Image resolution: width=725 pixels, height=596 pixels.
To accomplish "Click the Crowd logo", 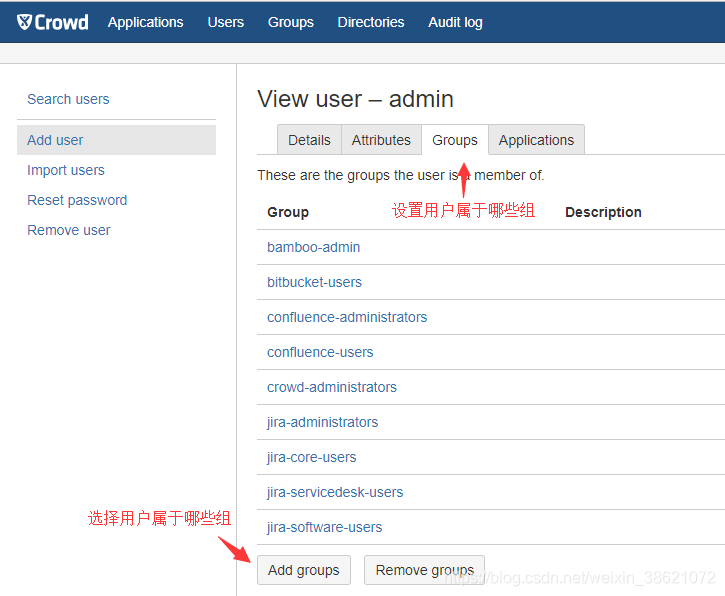I will coord(52,22).
